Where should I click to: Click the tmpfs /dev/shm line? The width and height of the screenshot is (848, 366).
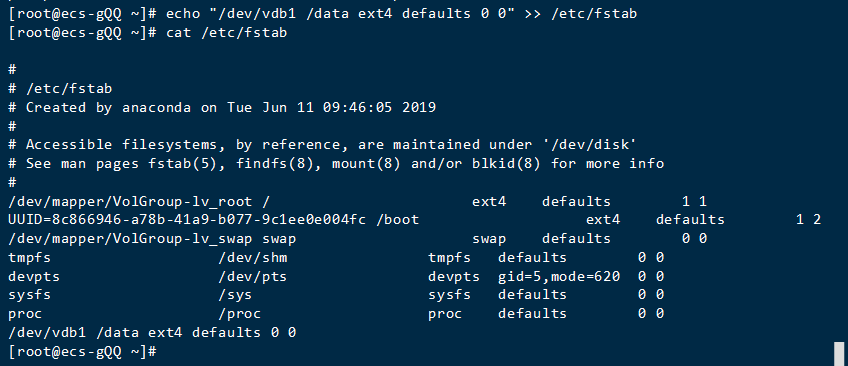(336, 258)
